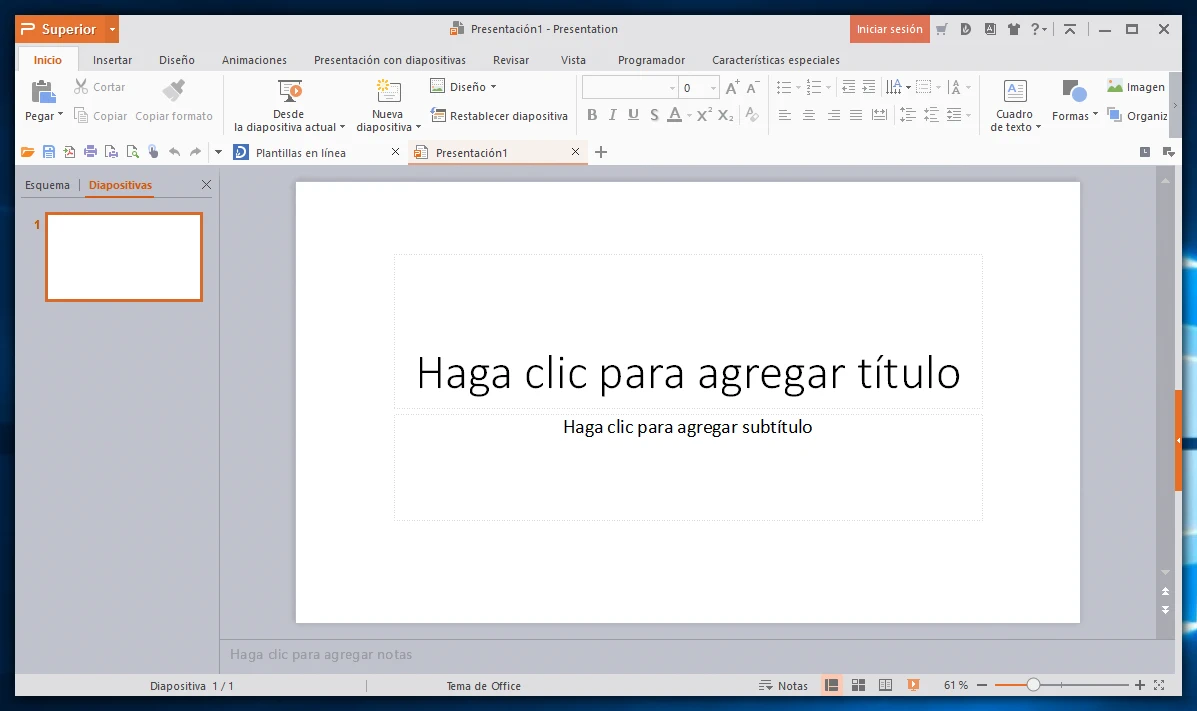
Task: Switch to the Esquema panel tab
Action: coord(48,185)
